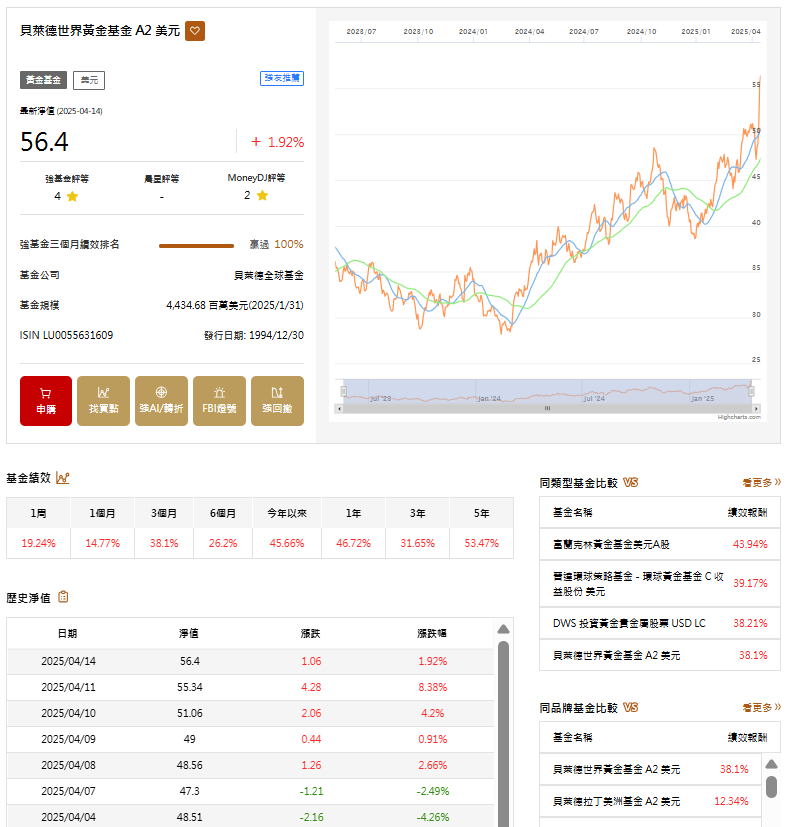Select the 6個月 performance column
The width and height of the screenshot is (788, 827).
point(223,513)
